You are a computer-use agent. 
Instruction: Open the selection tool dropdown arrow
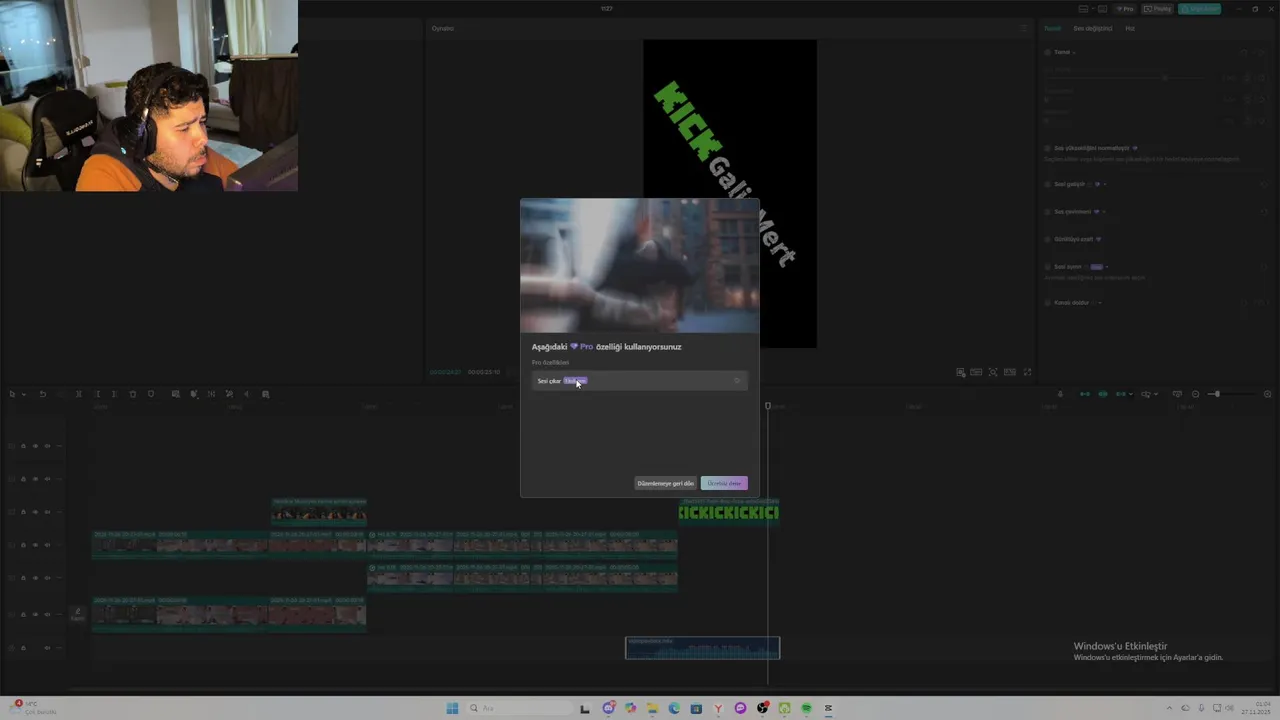pos(23,394)
